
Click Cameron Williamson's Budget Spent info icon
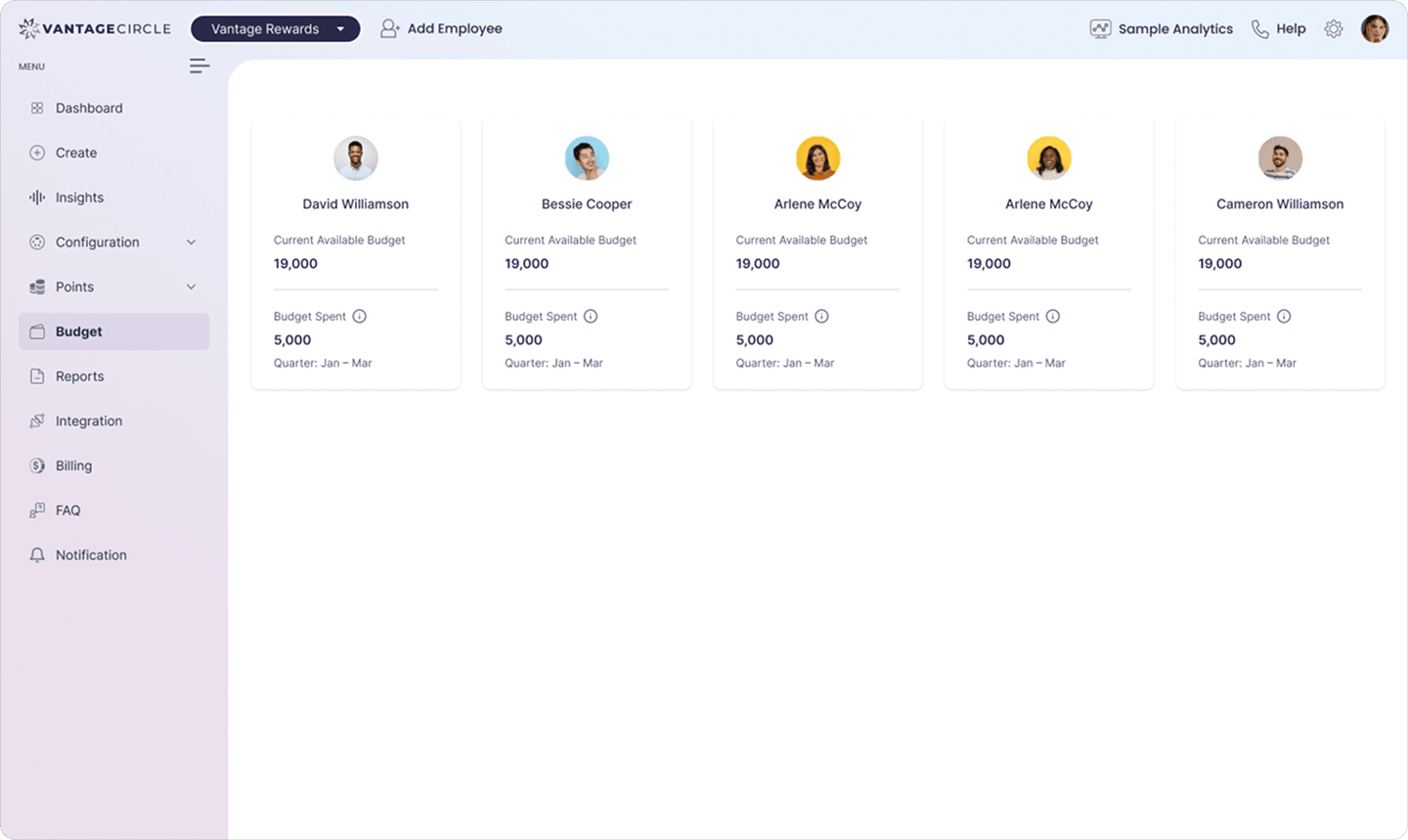[x=1284, y=316]
